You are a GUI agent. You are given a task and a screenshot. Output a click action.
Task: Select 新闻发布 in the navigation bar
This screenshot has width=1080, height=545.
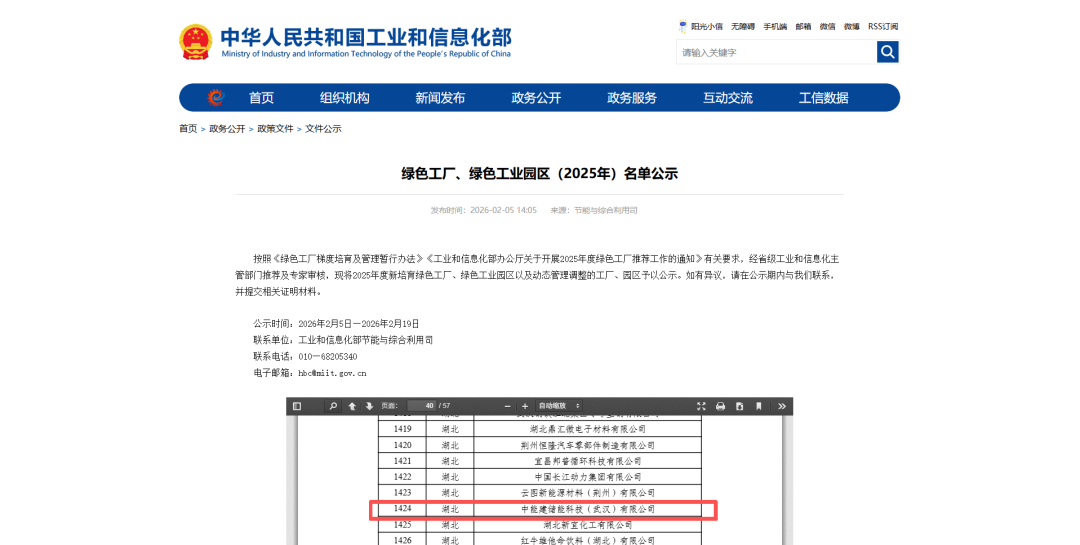pyautogui.click(x=440, y=98)
